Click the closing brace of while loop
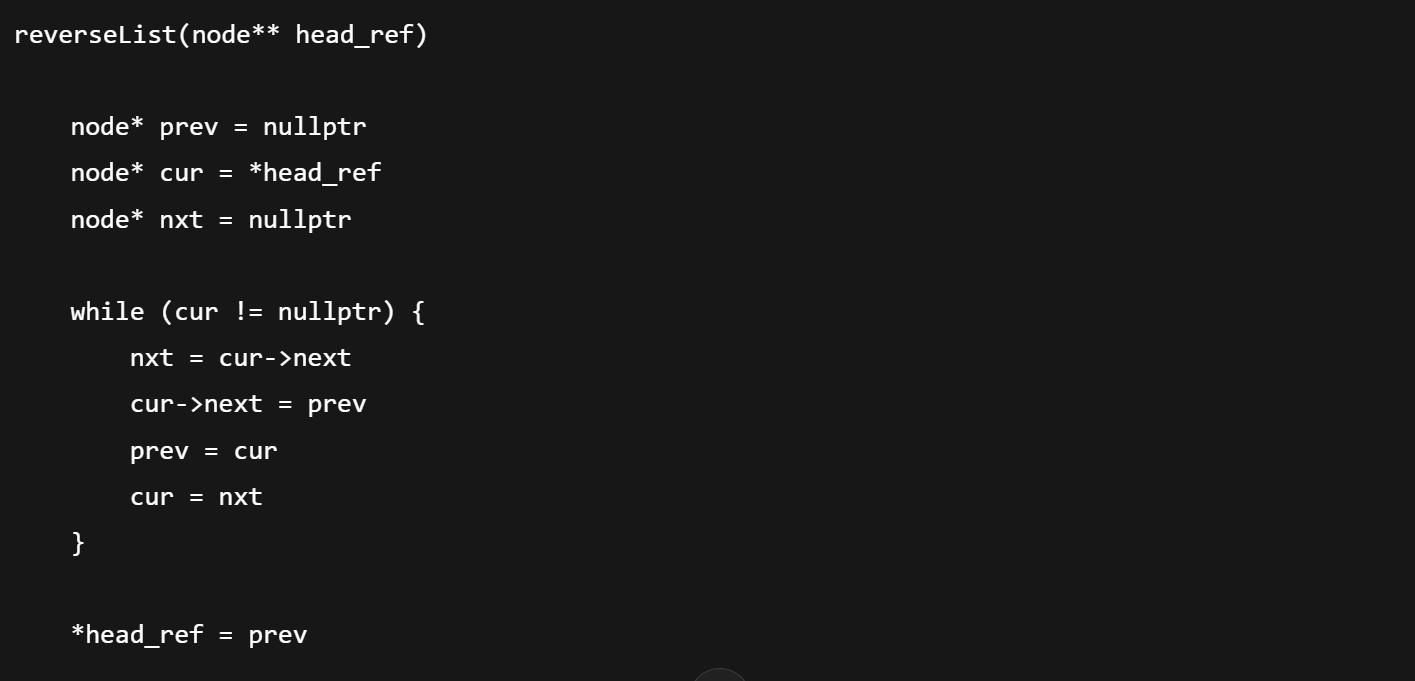1415x681 pixels. (78, 543)
